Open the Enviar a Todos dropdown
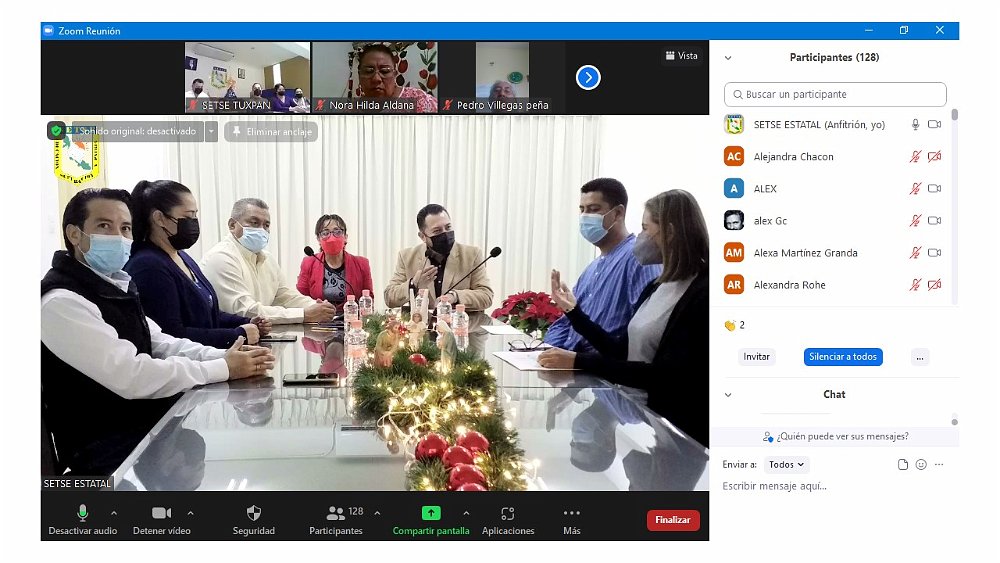The image size is (1000, 563). pyautogui.click(x=787, y=465)
